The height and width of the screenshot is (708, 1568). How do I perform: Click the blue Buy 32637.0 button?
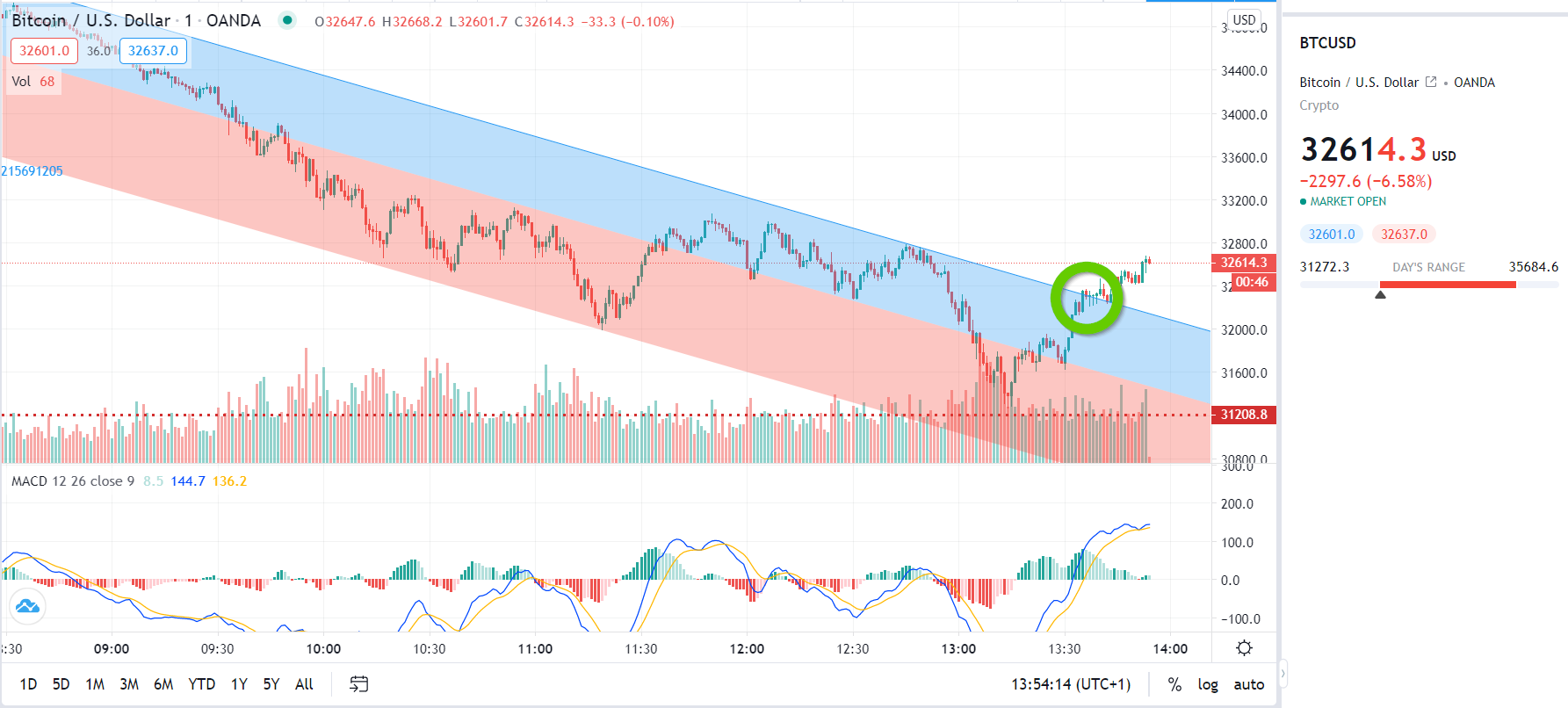pos(153,51)
